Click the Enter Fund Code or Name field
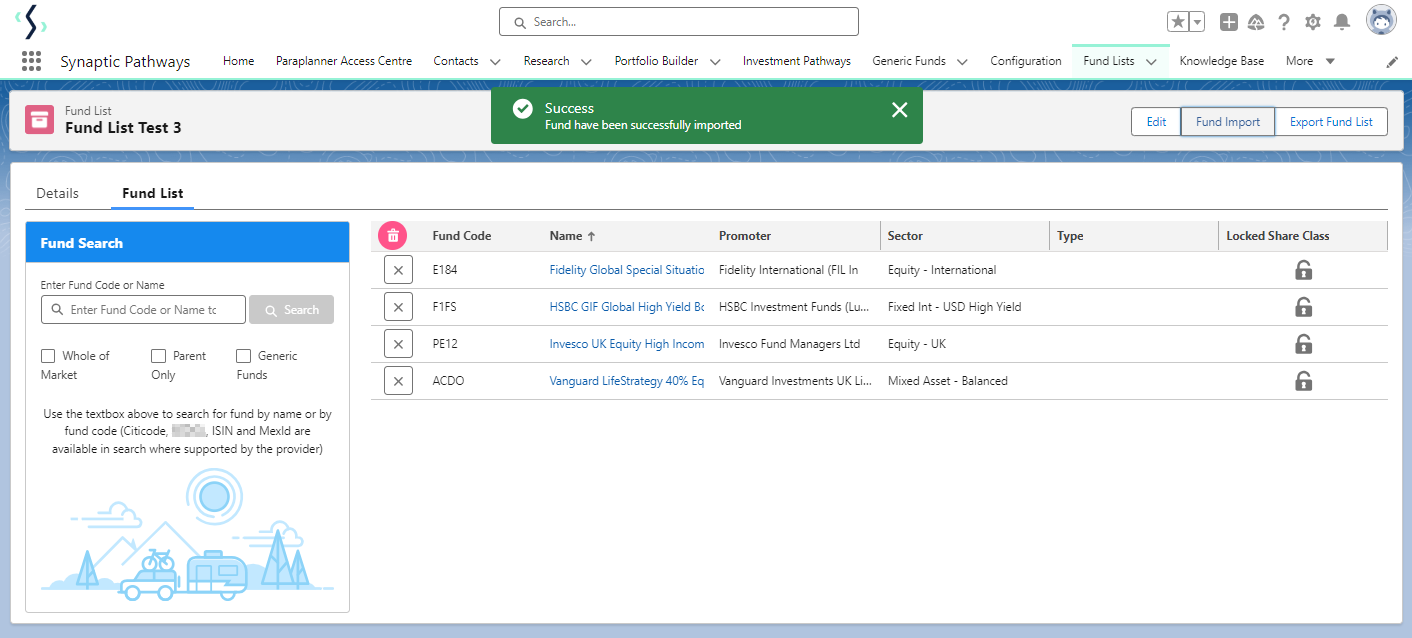1412x638 pixels. coord(143,310)
